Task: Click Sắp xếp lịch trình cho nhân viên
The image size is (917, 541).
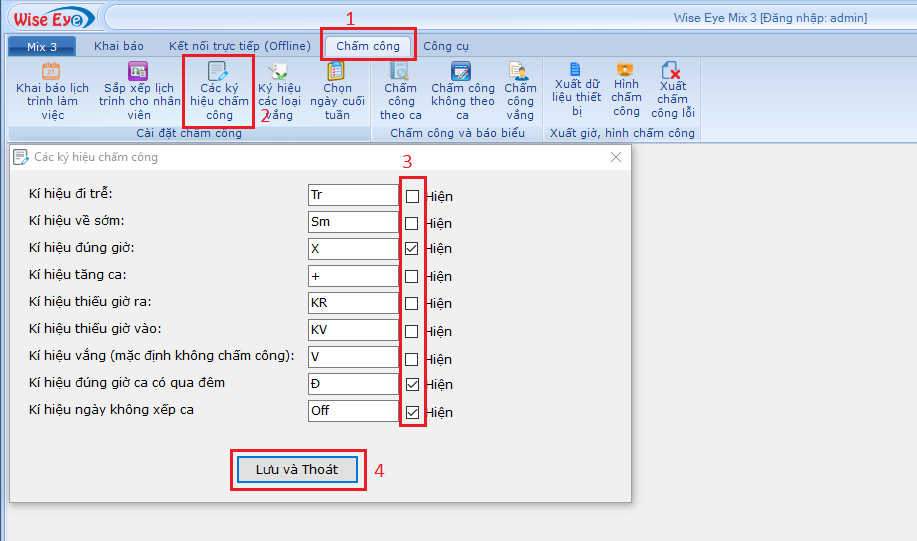Action: click(140, 90)
